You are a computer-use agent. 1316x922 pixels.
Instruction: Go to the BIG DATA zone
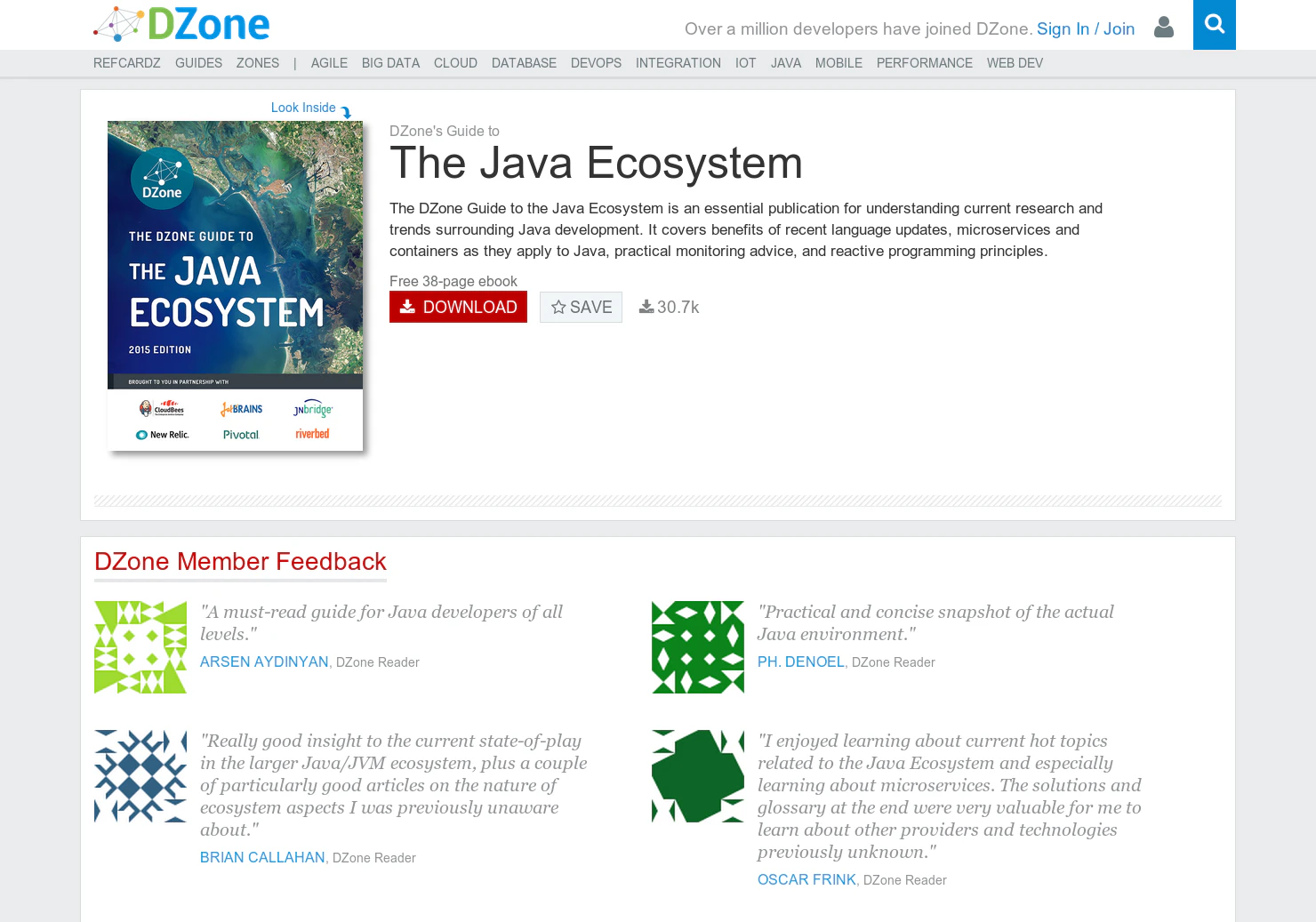[390, 63]
